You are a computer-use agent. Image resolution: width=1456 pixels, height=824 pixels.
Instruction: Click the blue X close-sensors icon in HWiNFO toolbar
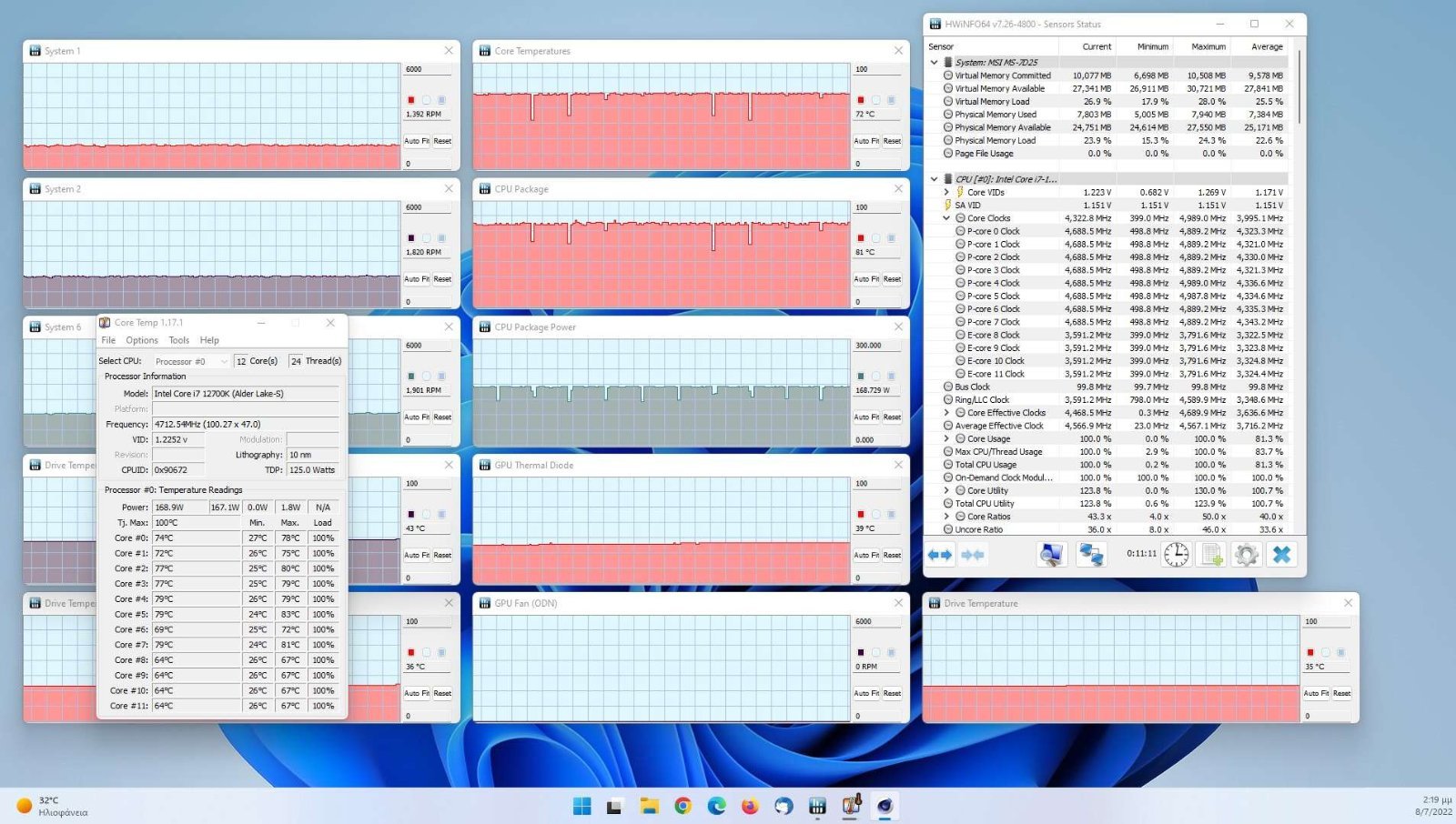pos(1281,555)
